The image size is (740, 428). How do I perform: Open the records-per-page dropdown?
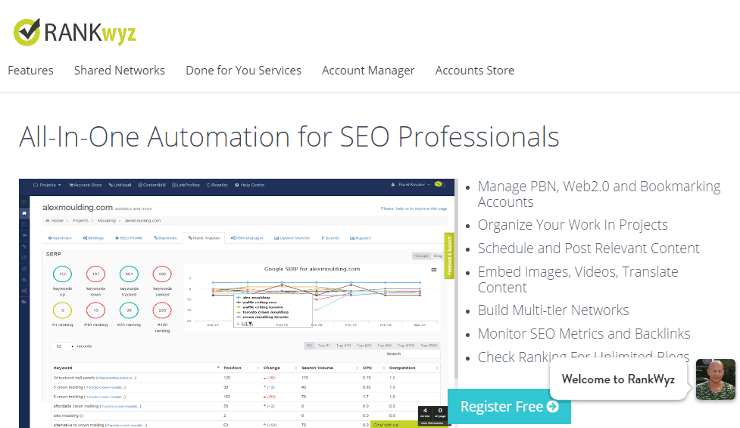63,346
